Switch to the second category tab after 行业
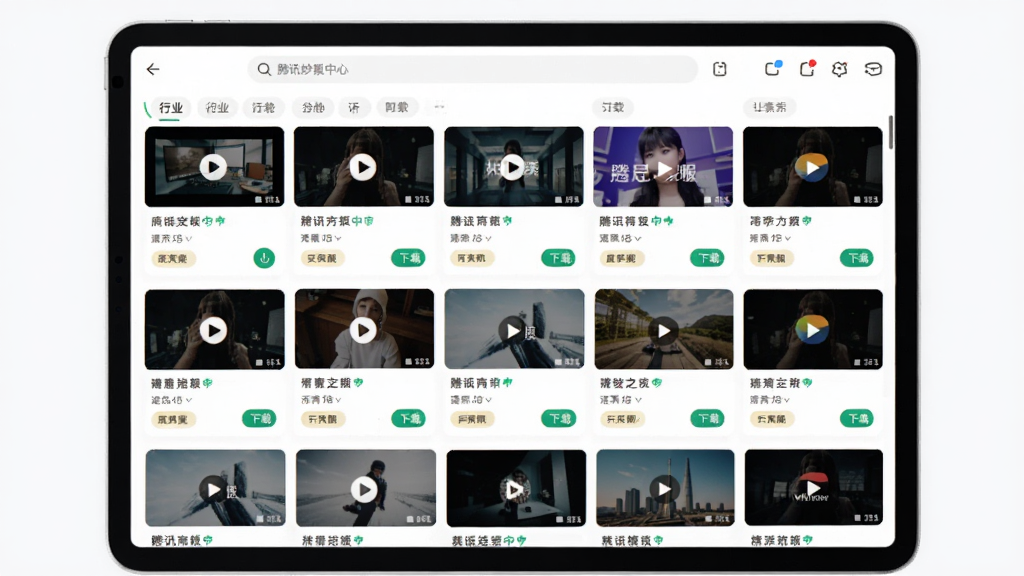This screenshot has height=576, width=1024. [217, 108]
